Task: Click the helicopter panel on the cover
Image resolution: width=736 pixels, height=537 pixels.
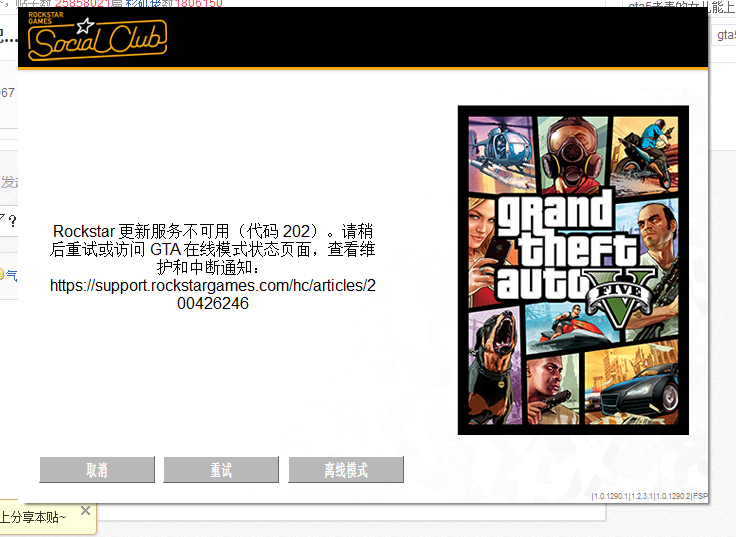Action: click(502, 153)
